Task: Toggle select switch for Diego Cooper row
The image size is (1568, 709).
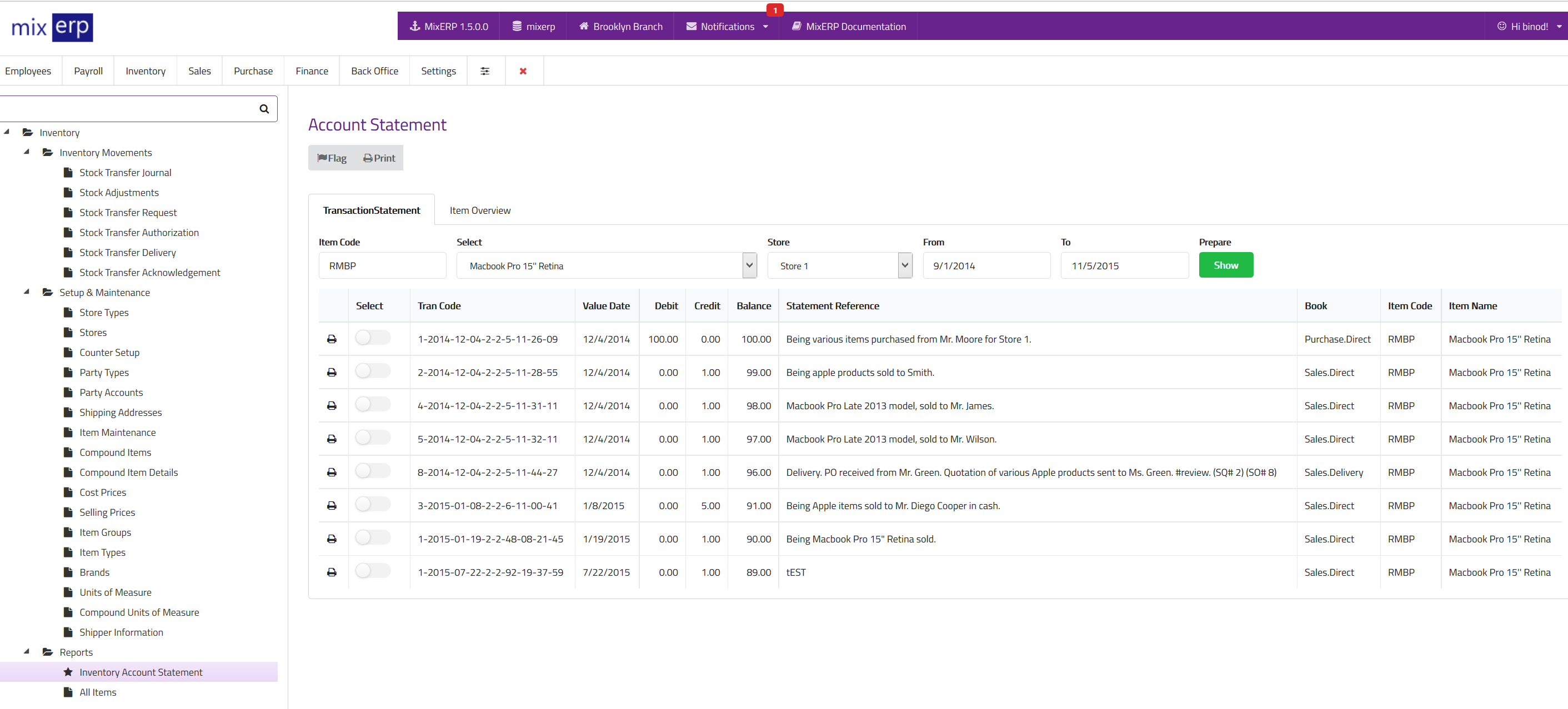Action: [x=373, y=505]
